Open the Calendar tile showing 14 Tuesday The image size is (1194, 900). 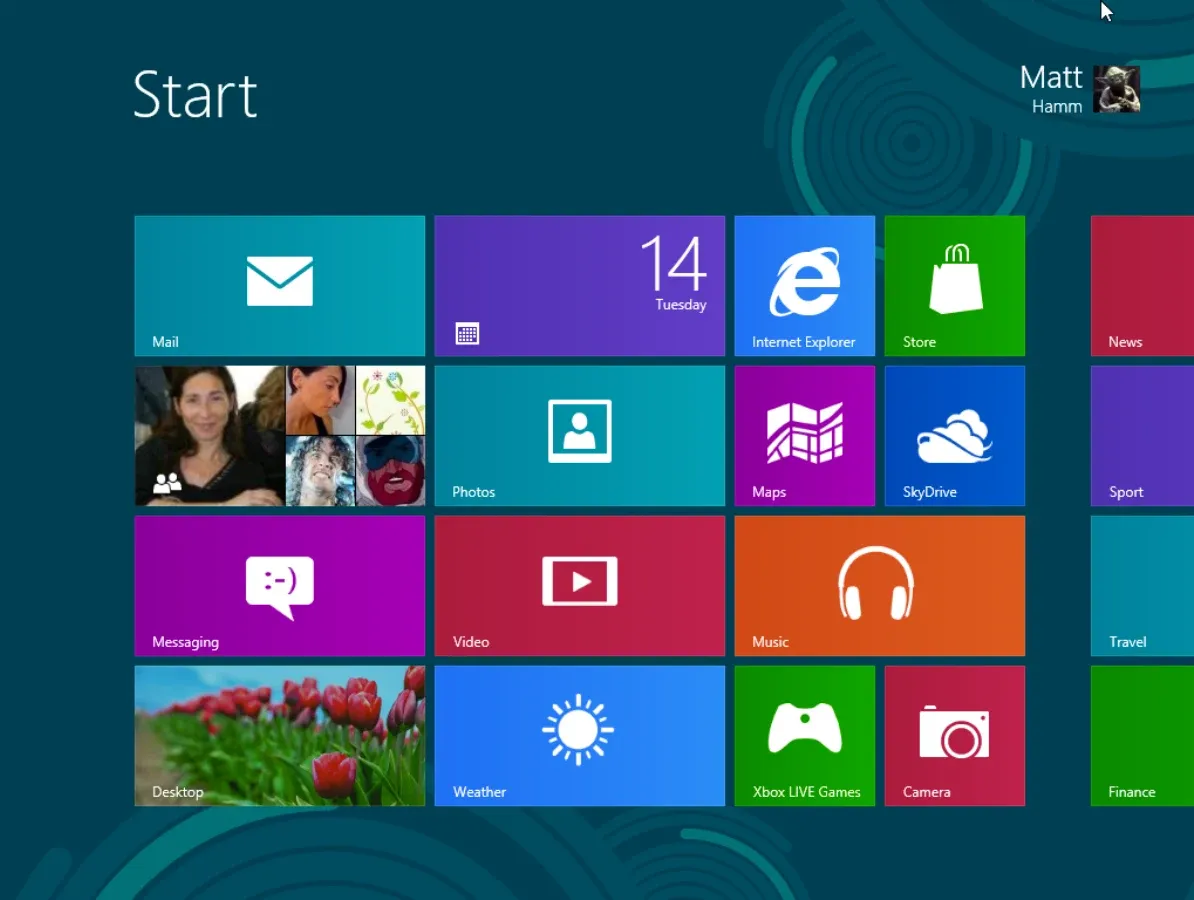click(579, 286)
